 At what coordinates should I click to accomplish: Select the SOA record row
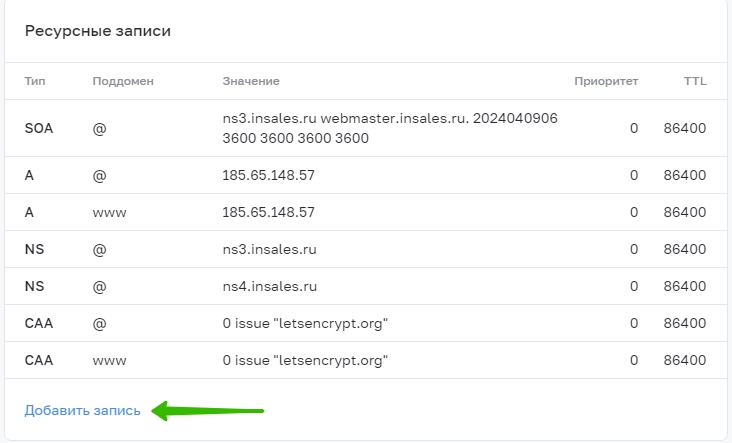pyautogui.click(x=366, y=128)
